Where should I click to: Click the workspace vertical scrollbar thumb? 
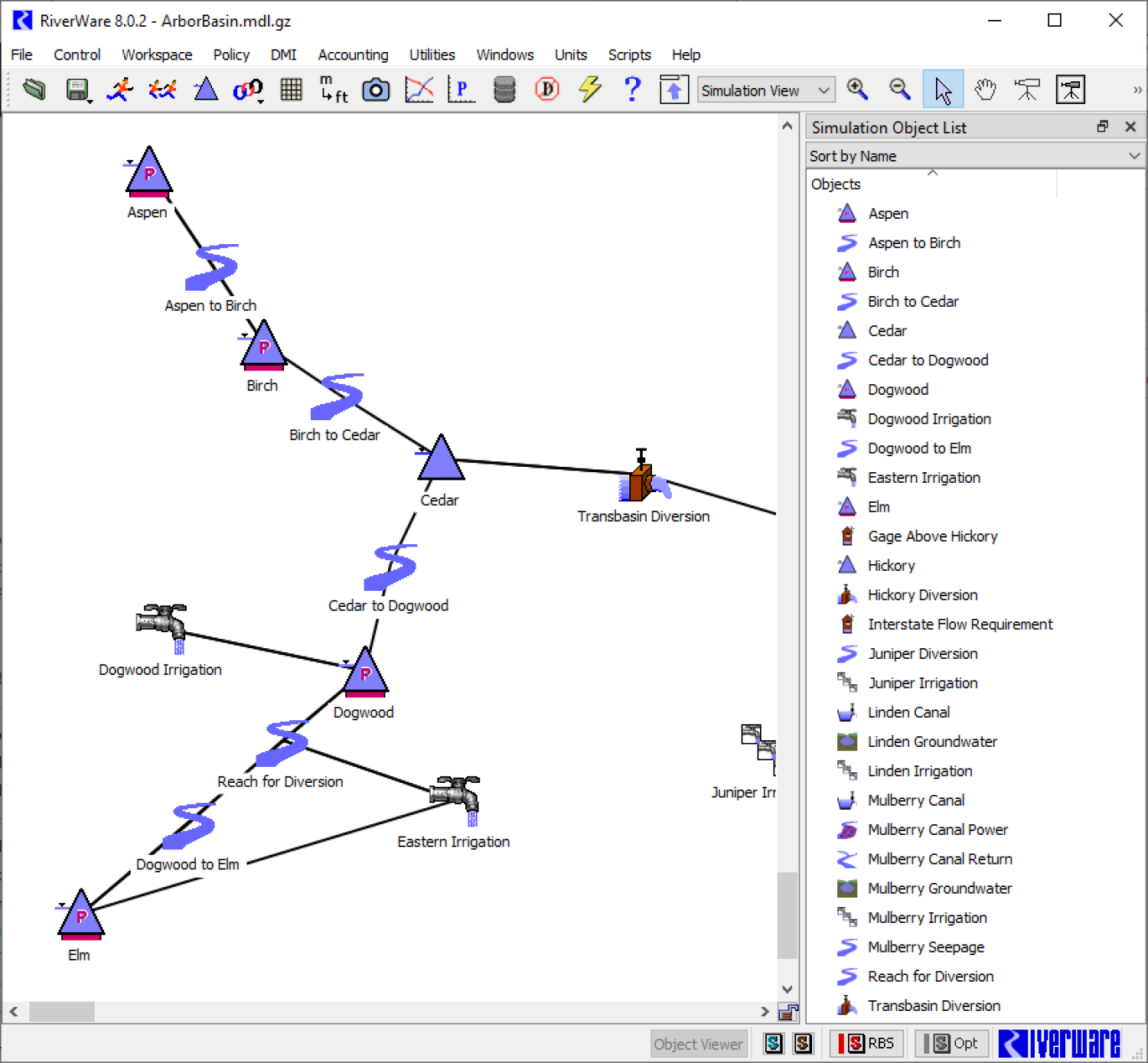[x=788, y=915]
